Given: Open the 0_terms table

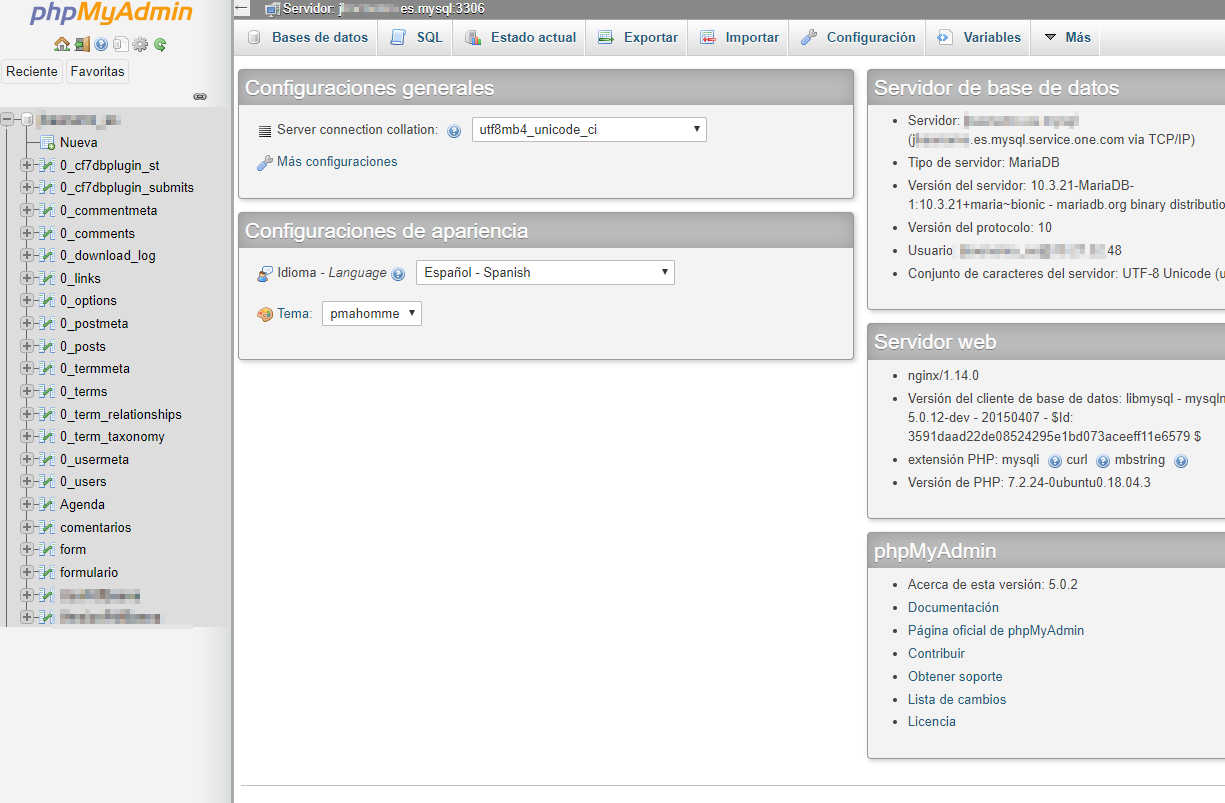Looking at the screenshot, I should pos(83,392).
